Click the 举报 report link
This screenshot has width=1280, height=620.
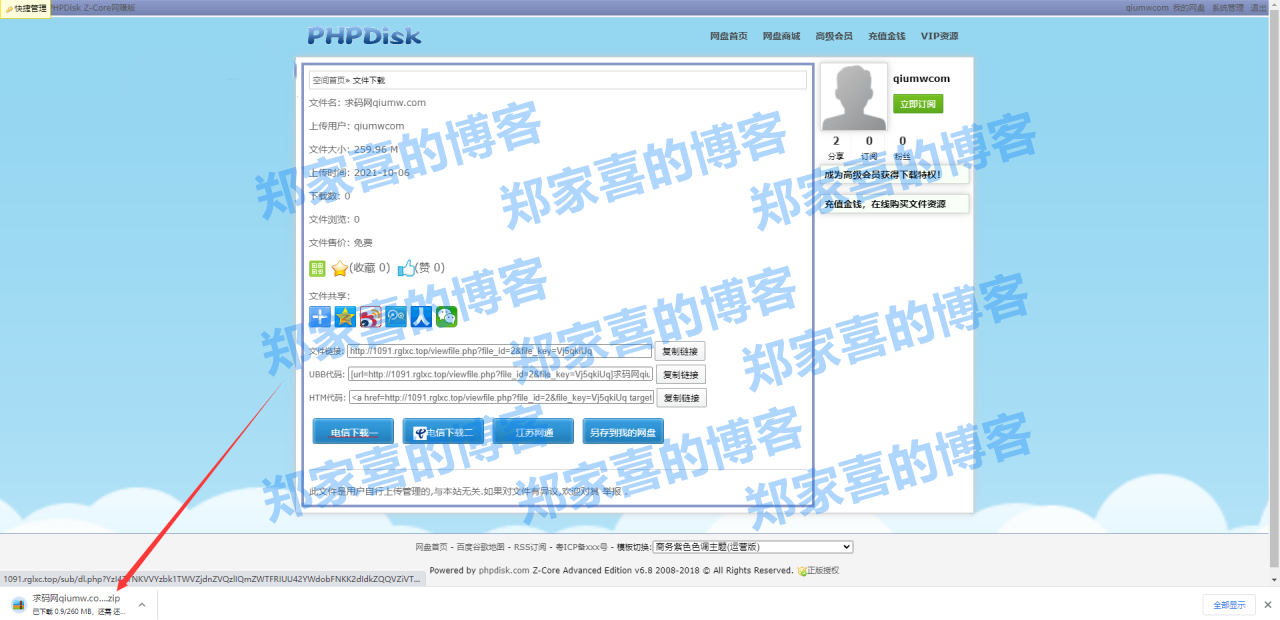coord(612,492)
